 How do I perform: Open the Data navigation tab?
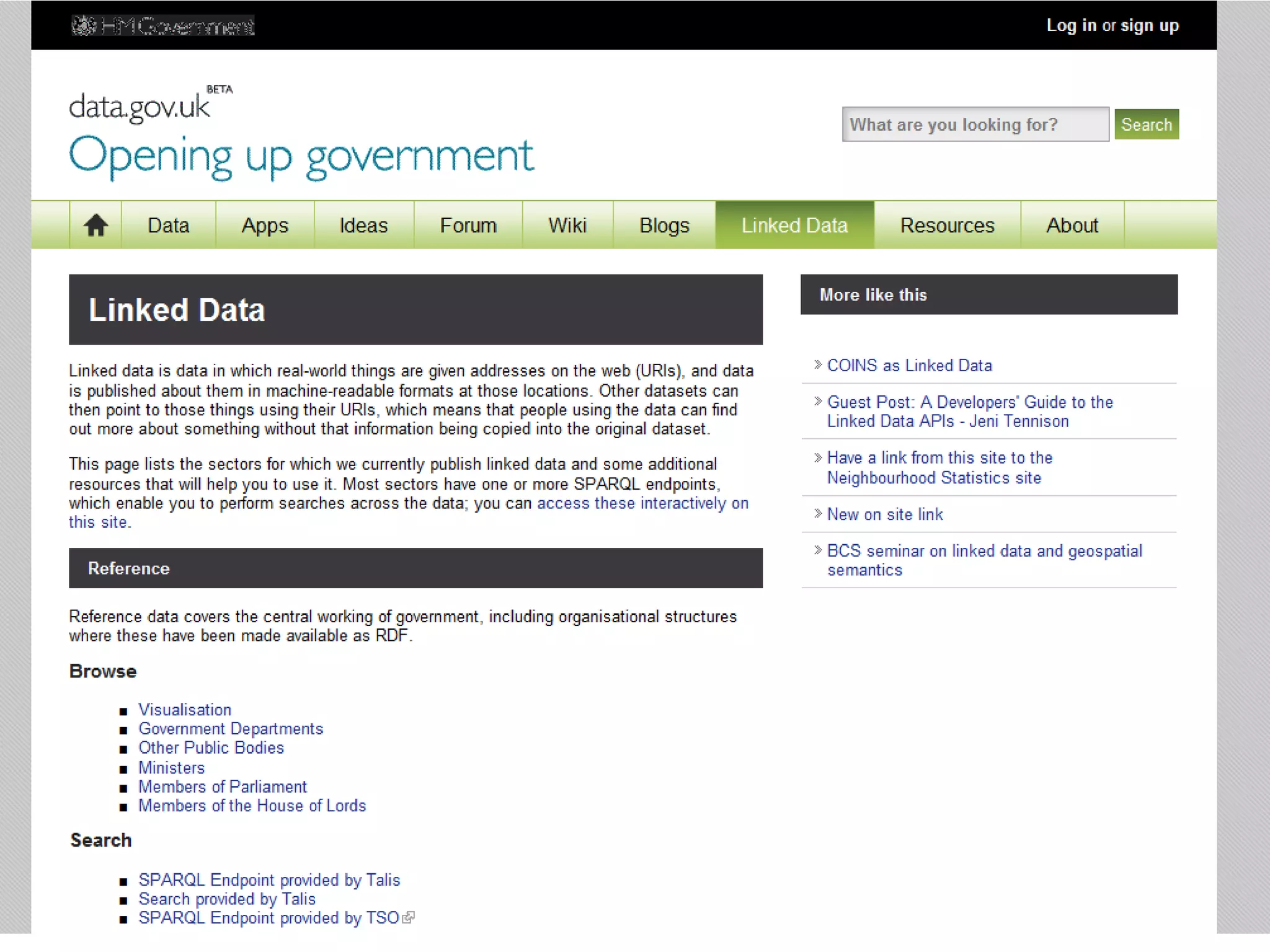168,225
